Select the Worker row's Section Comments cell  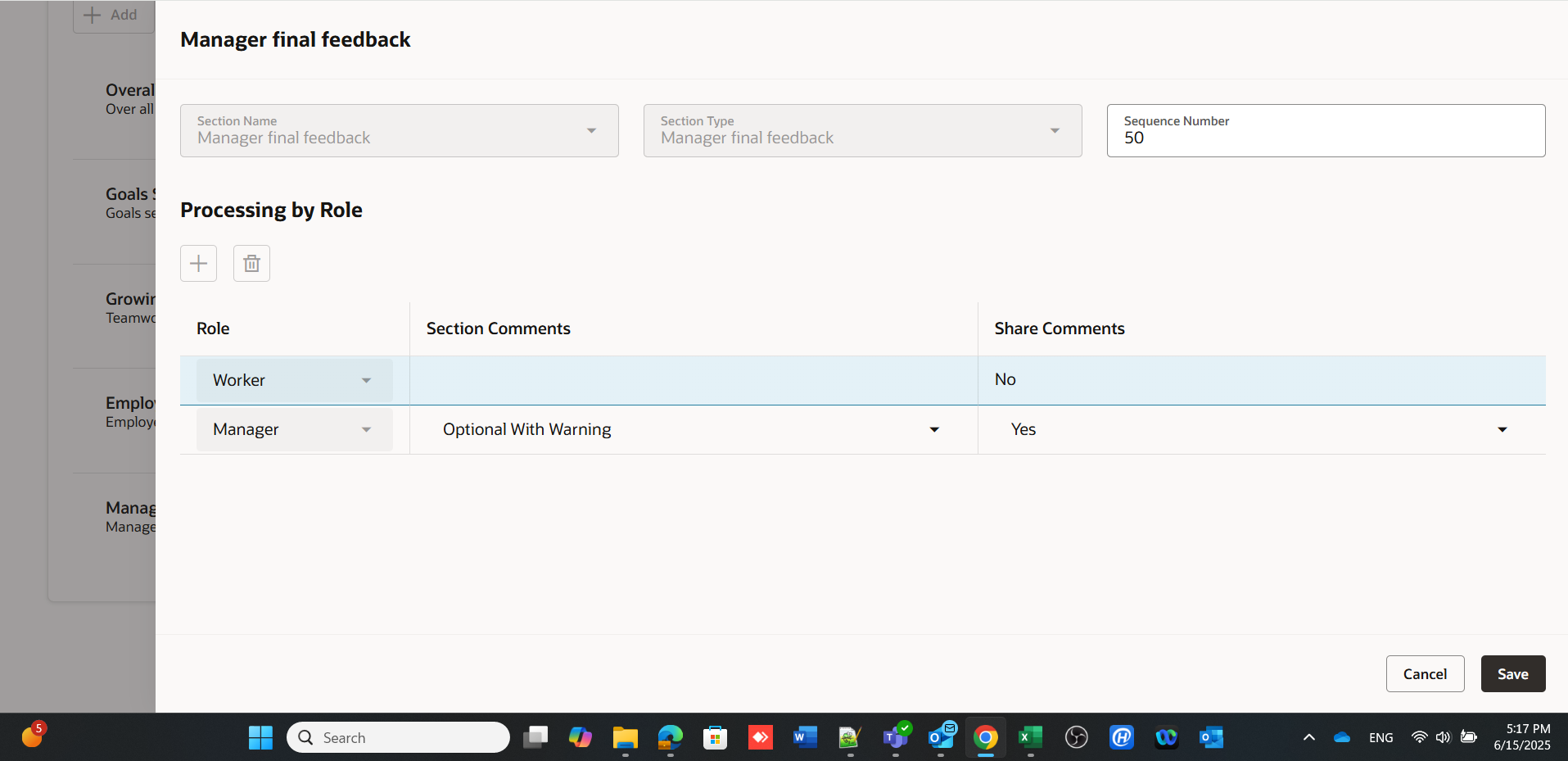coord(694,380)
